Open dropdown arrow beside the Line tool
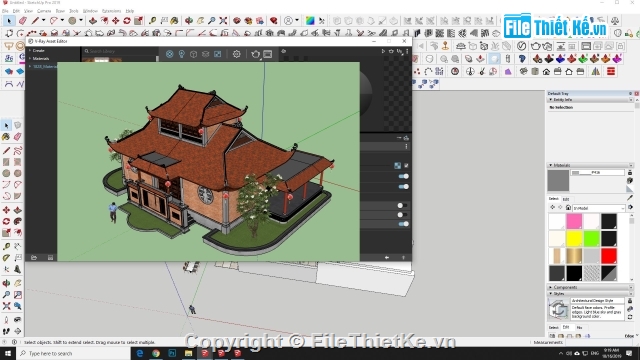The image size is (640, 360). 43,20
